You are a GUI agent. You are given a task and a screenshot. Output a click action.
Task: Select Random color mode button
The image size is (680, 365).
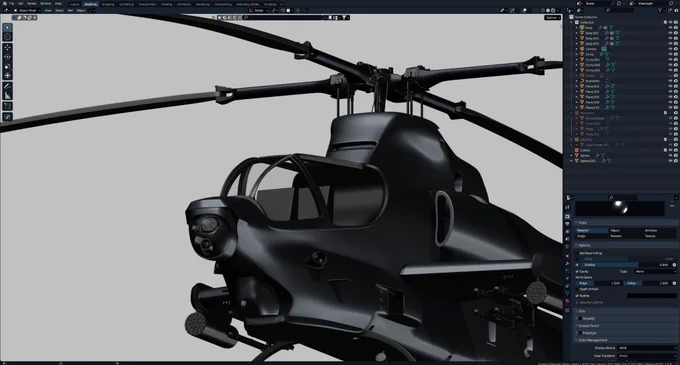click(x=625, y=236)
